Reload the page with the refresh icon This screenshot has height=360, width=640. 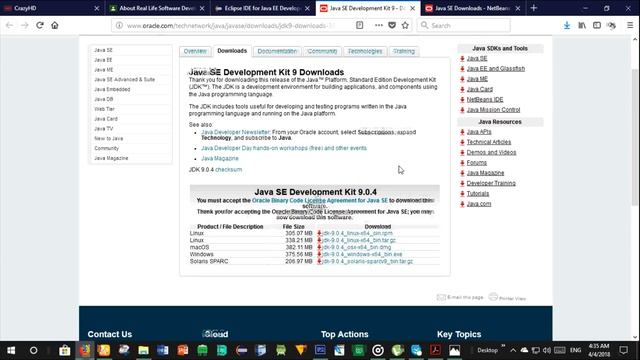pyautogui.click(x=40, y=25)
